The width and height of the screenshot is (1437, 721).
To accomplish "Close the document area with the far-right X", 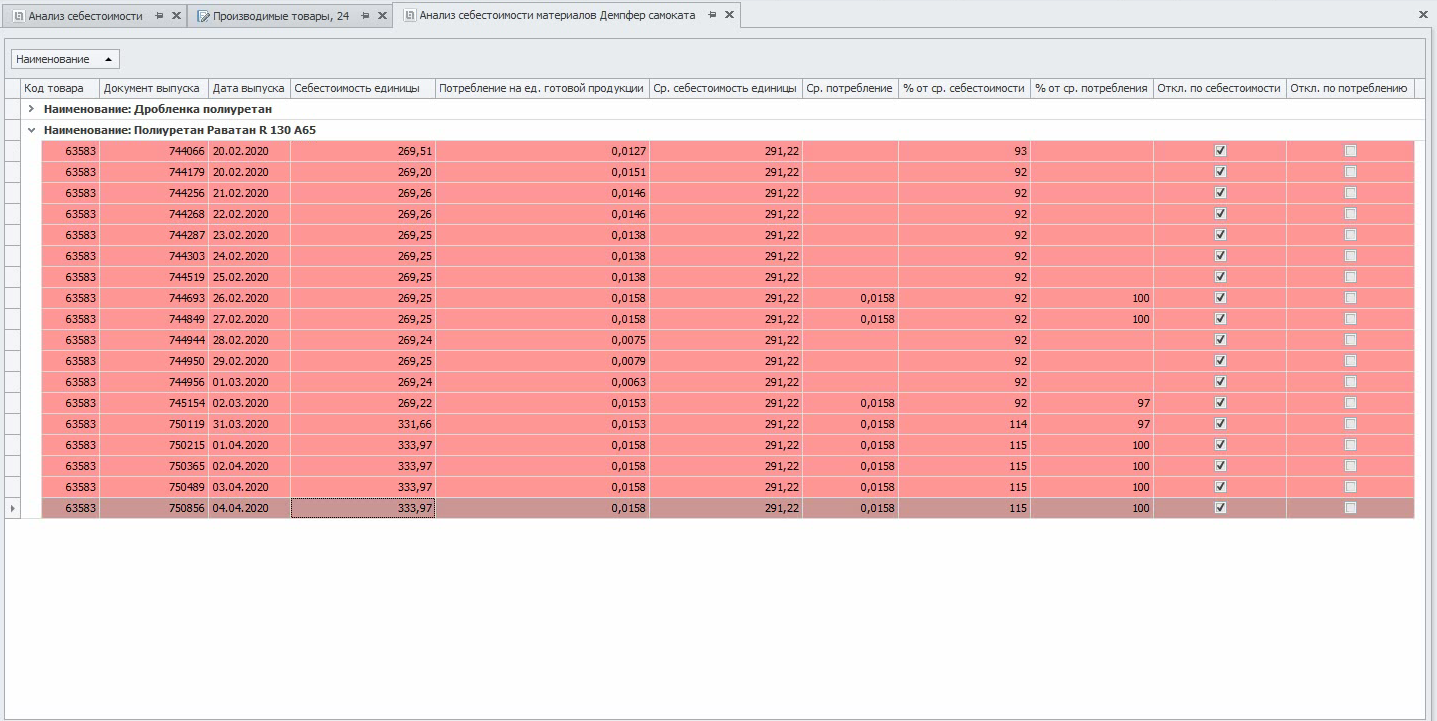I will (1423, 15).
